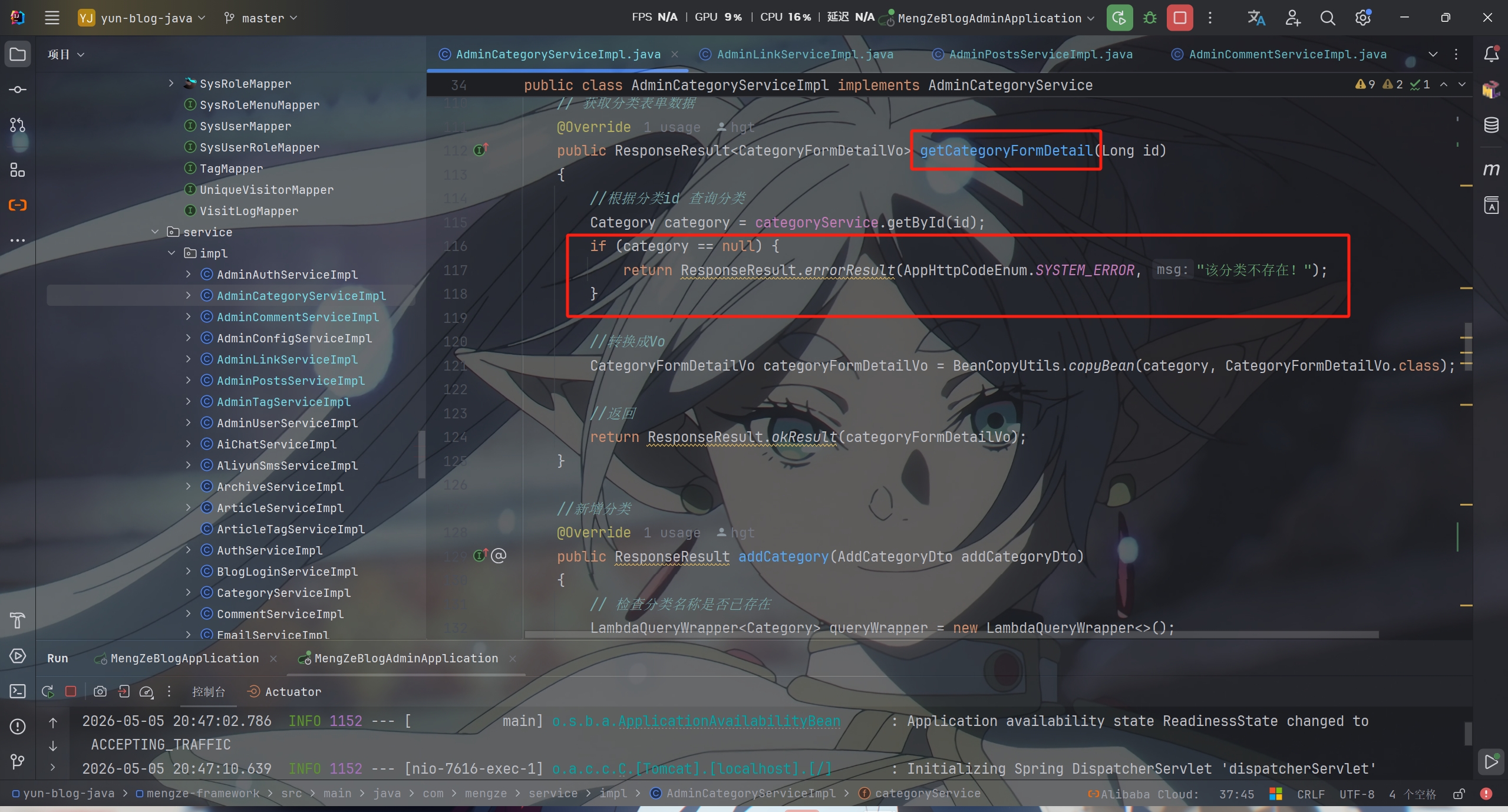Open the ApplicationAvailabilityBean log link
This screenshot has height=812, width=1508.
point(696,721)
